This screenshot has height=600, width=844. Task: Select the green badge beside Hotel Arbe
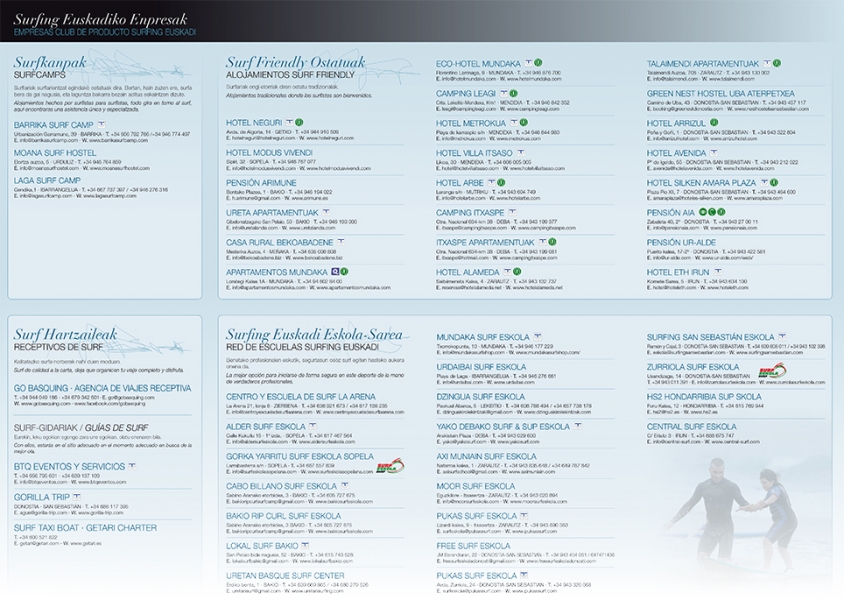[x=501, y=182]
